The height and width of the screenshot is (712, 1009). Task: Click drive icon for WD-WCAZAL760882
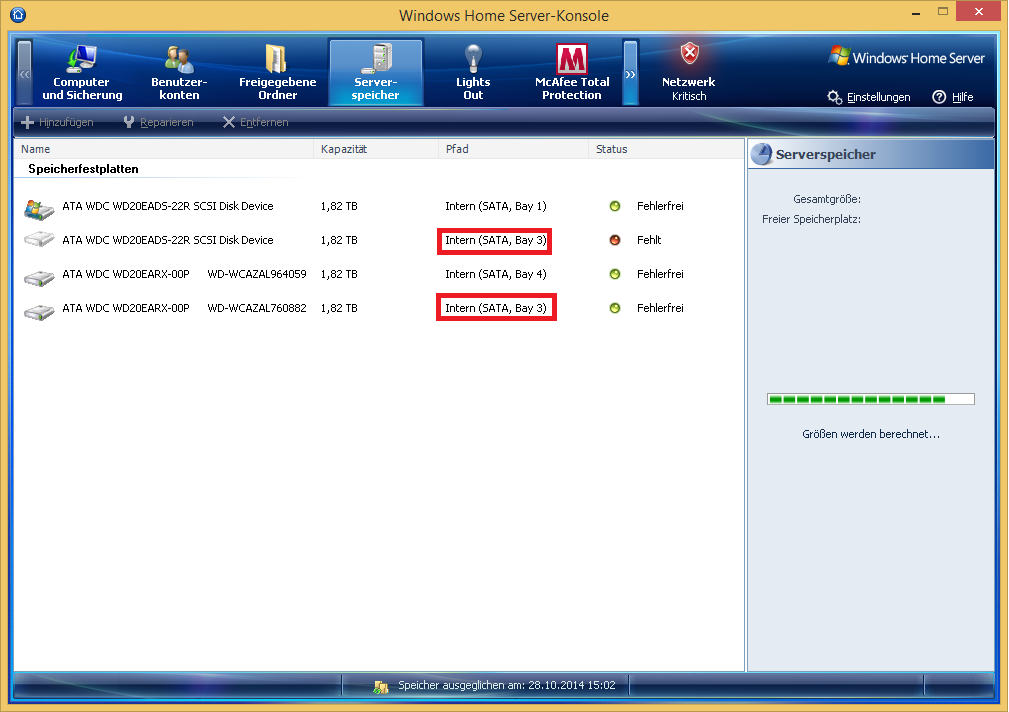pyautogui.click(x=39, y=312)
